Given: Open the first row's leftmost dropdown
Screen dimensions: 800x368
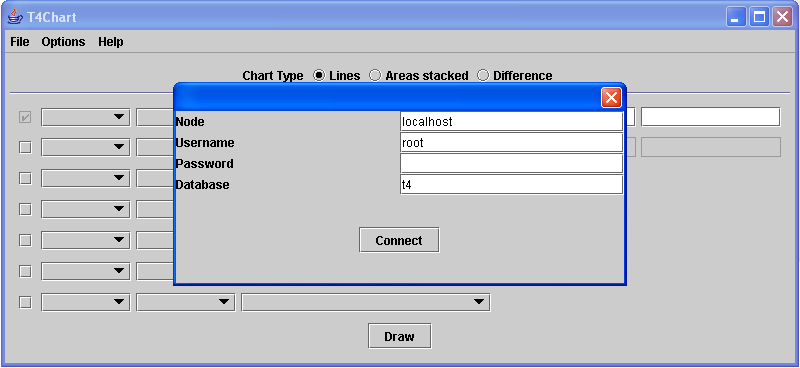Looking at the screenshot, I should (86, 117).
